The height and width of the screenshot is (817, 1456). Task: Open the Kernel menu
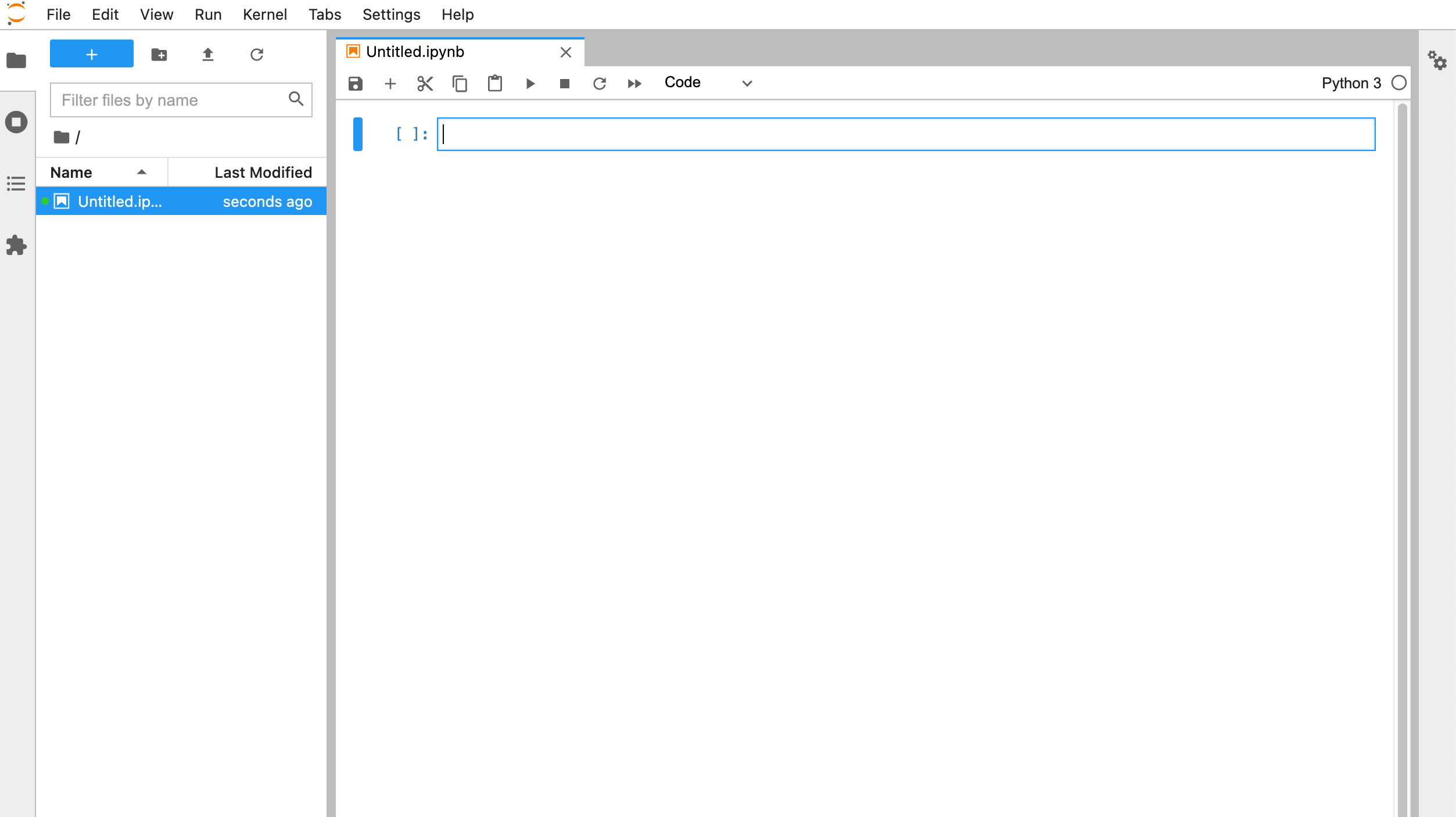[264, 15]
